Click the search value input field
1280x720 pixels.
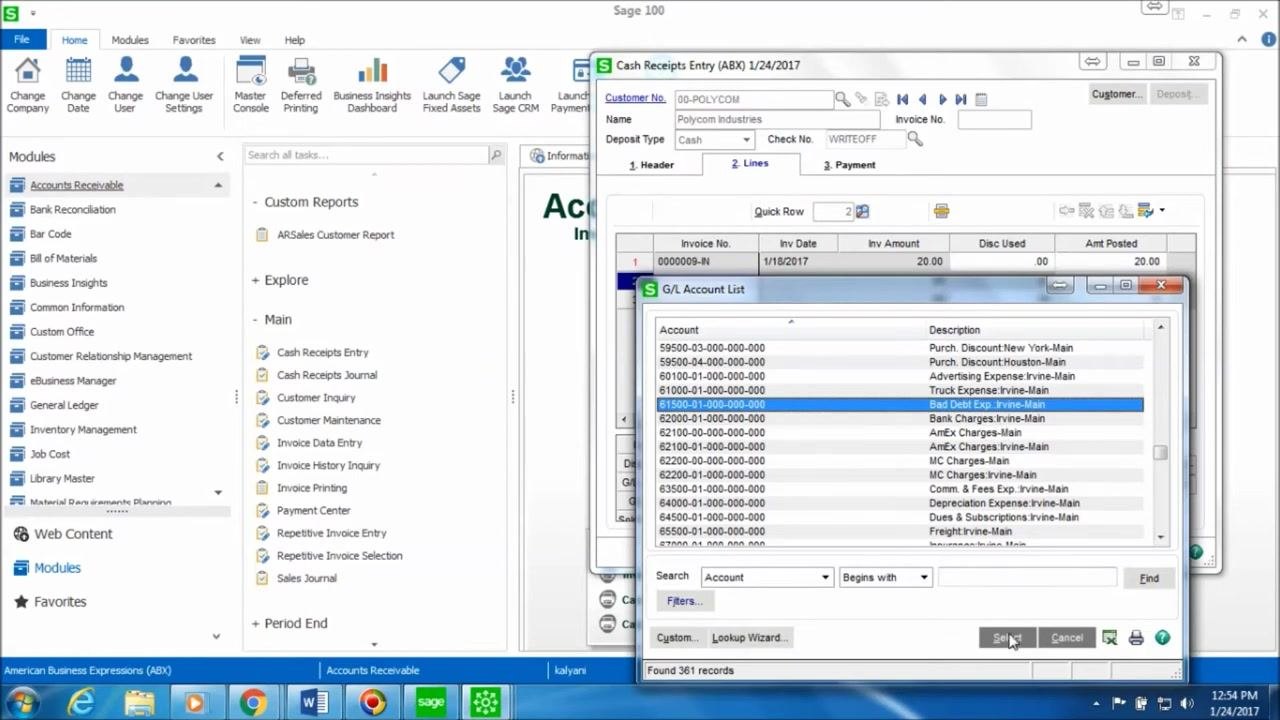click(x=1027, y=577)
